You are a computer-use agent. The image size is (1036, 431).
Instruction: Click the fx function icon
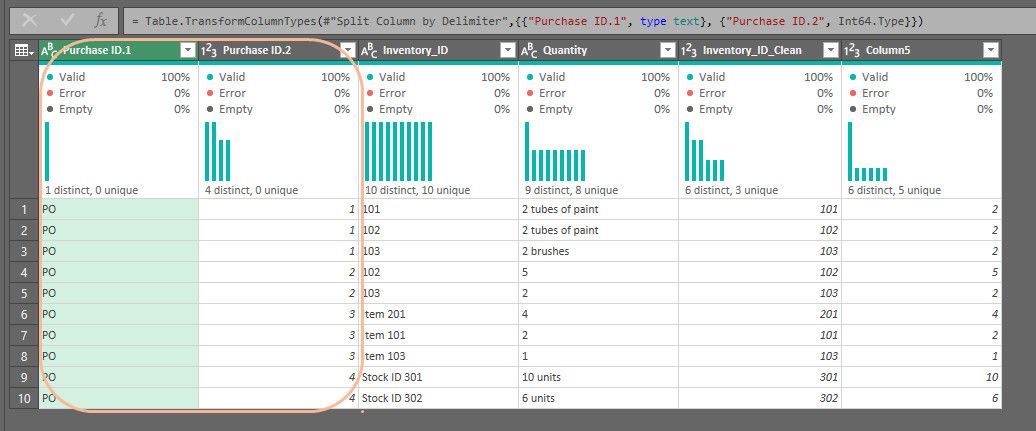(100, 20)
